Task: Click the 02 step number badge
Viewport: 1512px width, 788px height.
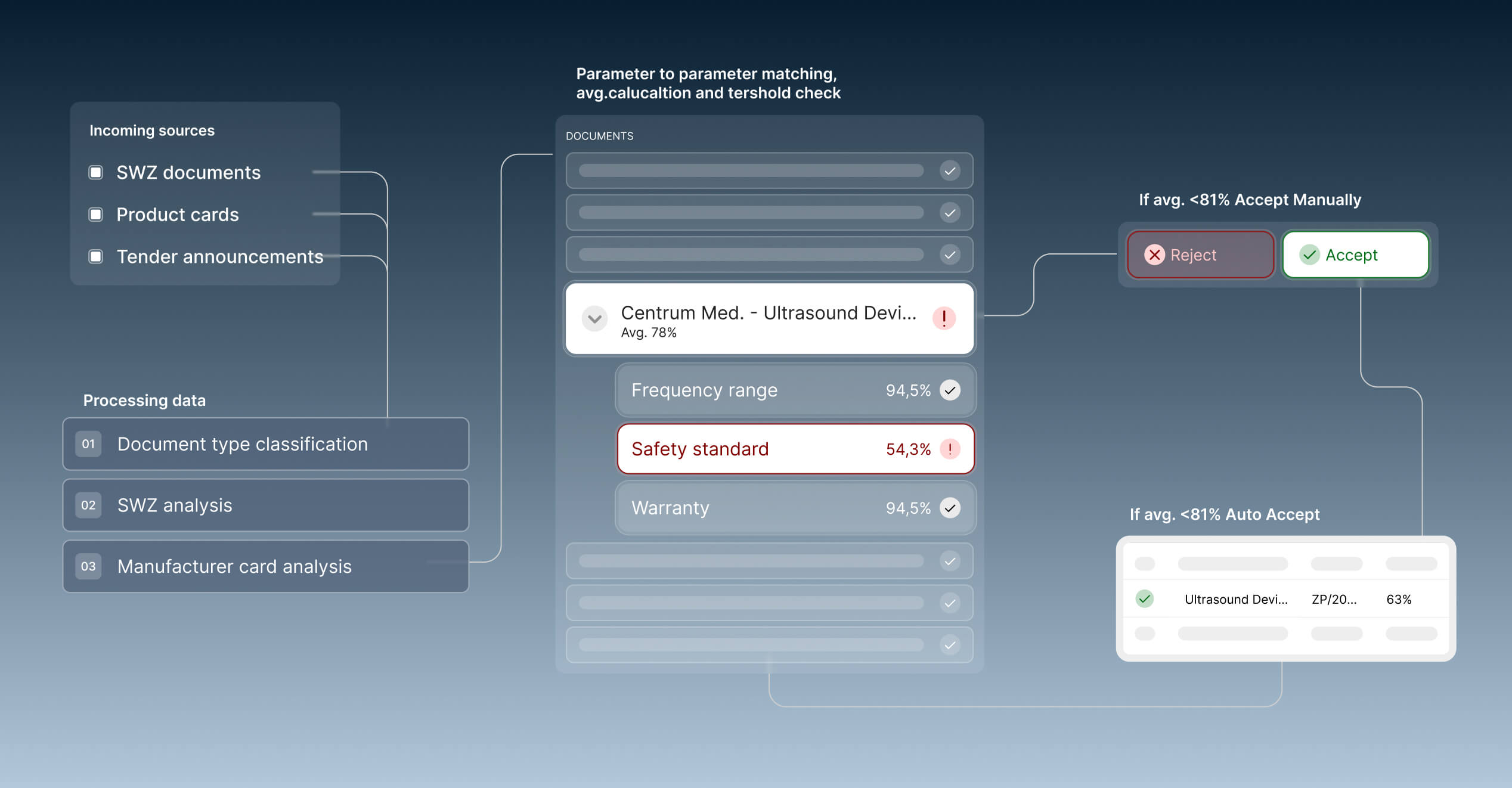Action: pyautogui.click(x=88, y=505)
